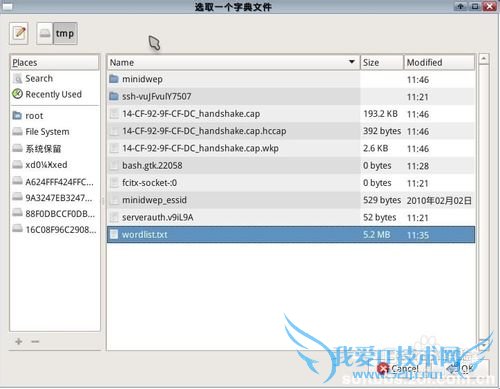Click the 2010年02月02日 modified date
The height and width of the screenshot is (389, 500).
tap(439, 200)
